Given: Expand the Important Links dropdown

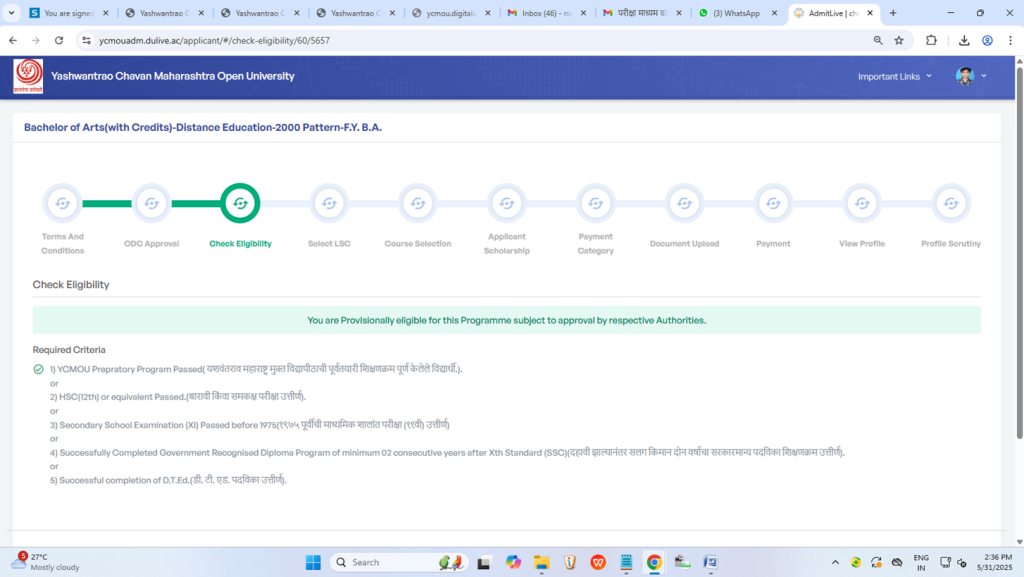Looking at the screenshot, I should point(894,76).
